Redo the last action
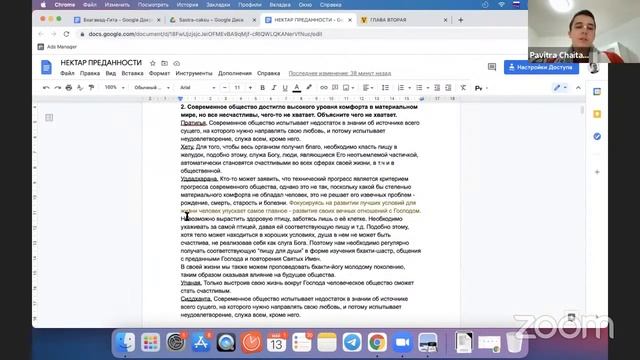The height and width of the screenshot is (360, 640). click(x=58, y=88)
